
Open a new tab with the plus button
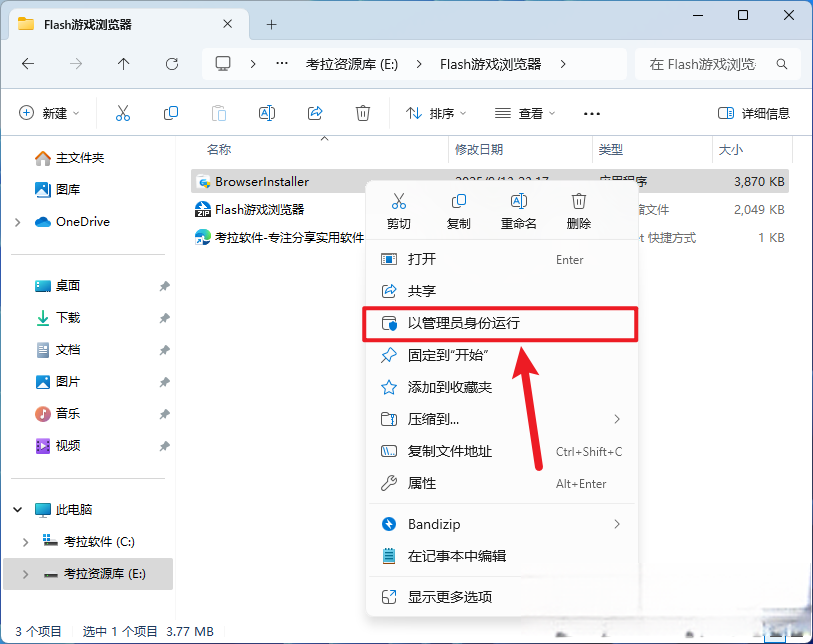271,24
